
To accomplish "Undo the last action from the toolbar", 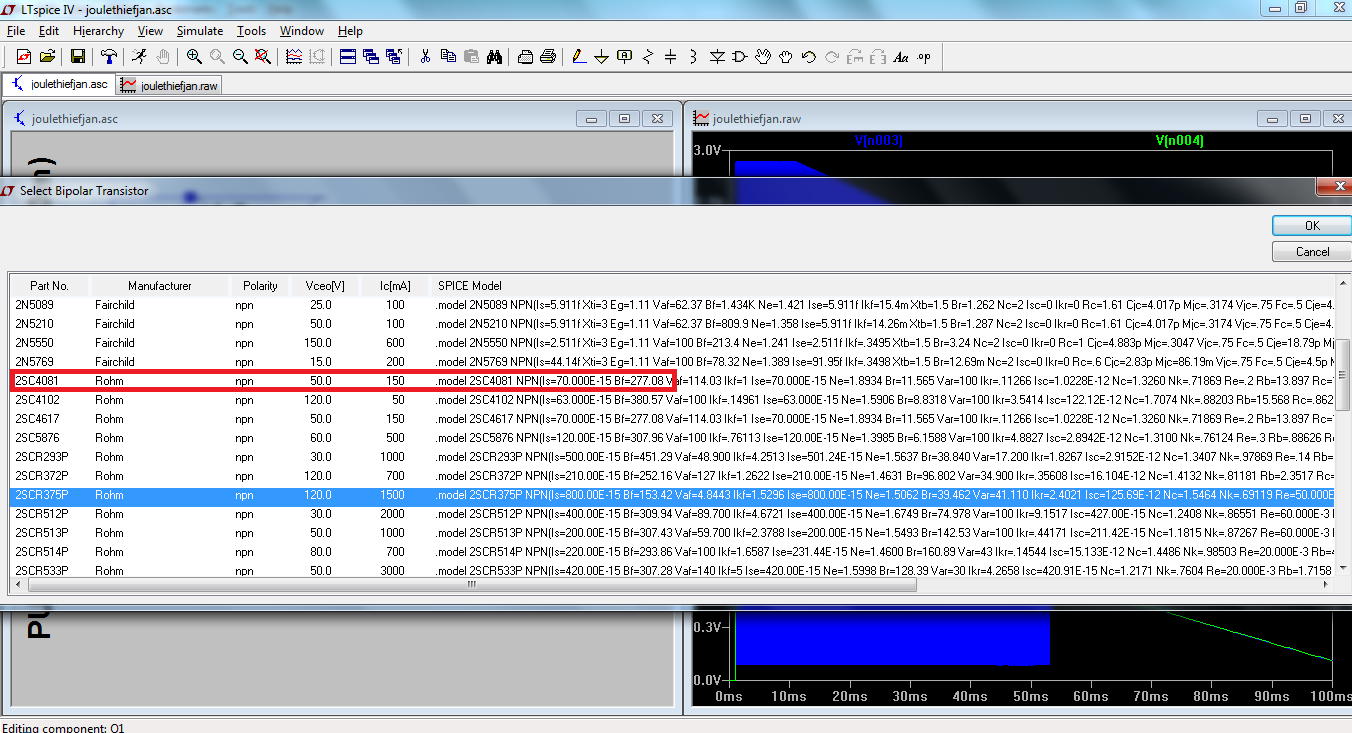I will click(809, 56).
